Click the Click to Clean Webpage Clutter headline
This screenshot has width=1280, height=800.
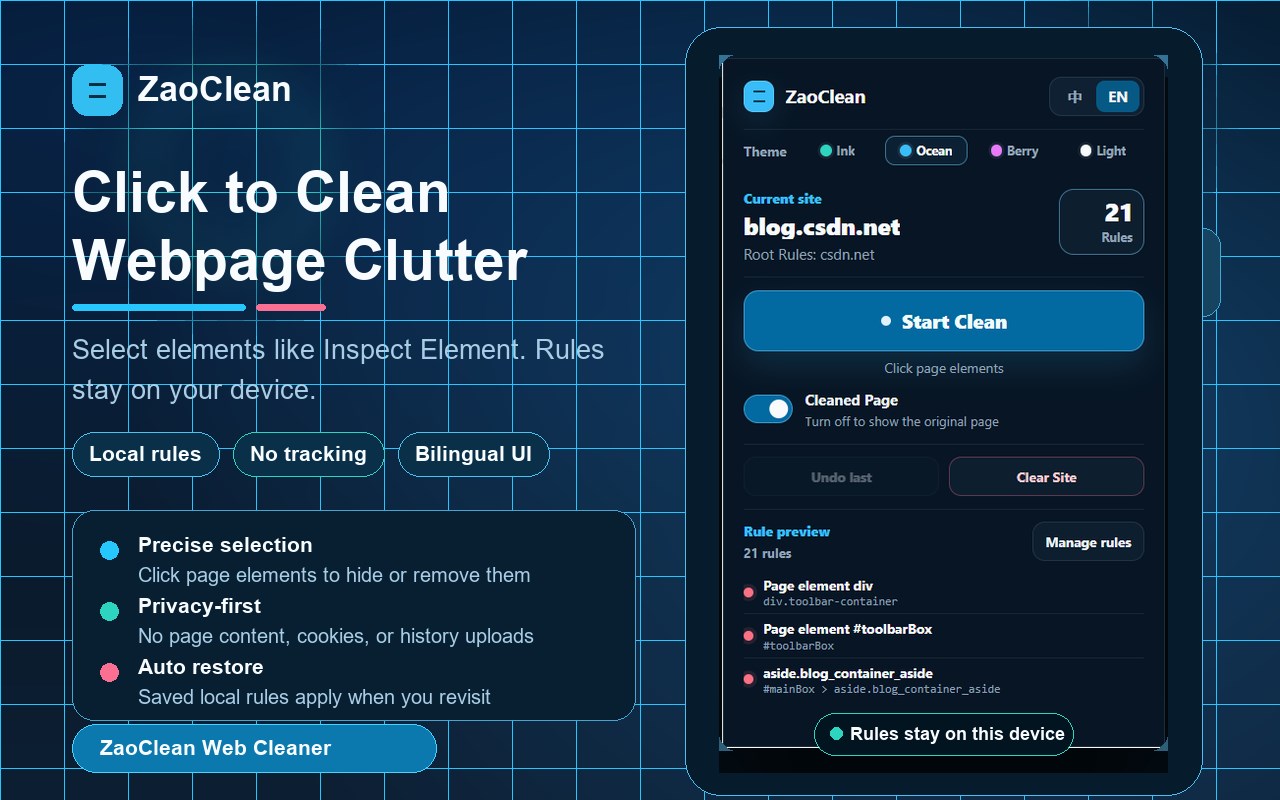coord(300,227)
